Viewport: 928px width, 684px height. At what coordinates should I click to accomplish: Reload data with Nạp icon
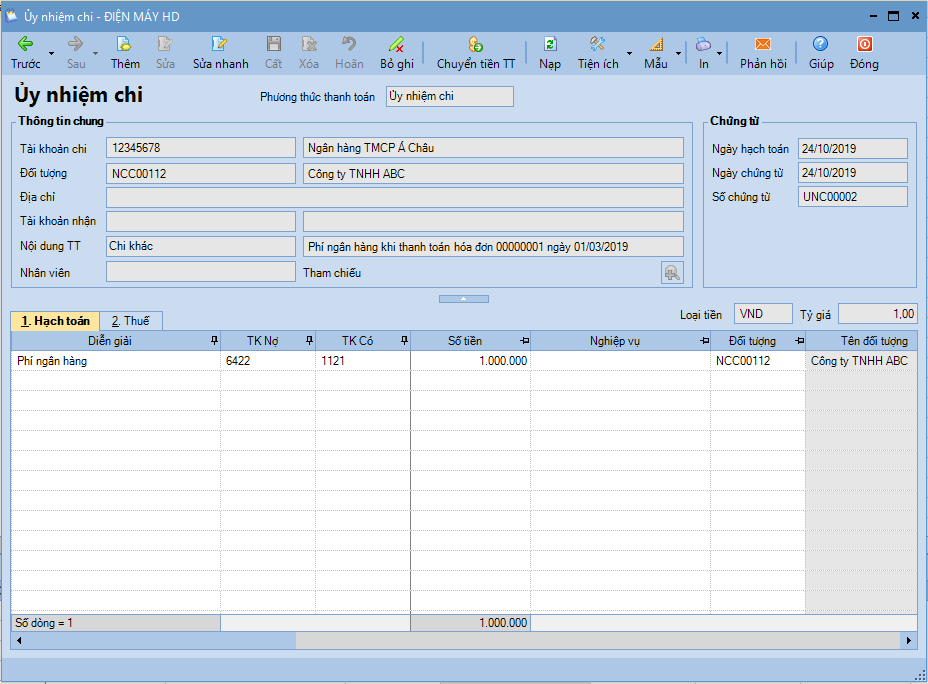pyautogui.click(x=550, y=44)
